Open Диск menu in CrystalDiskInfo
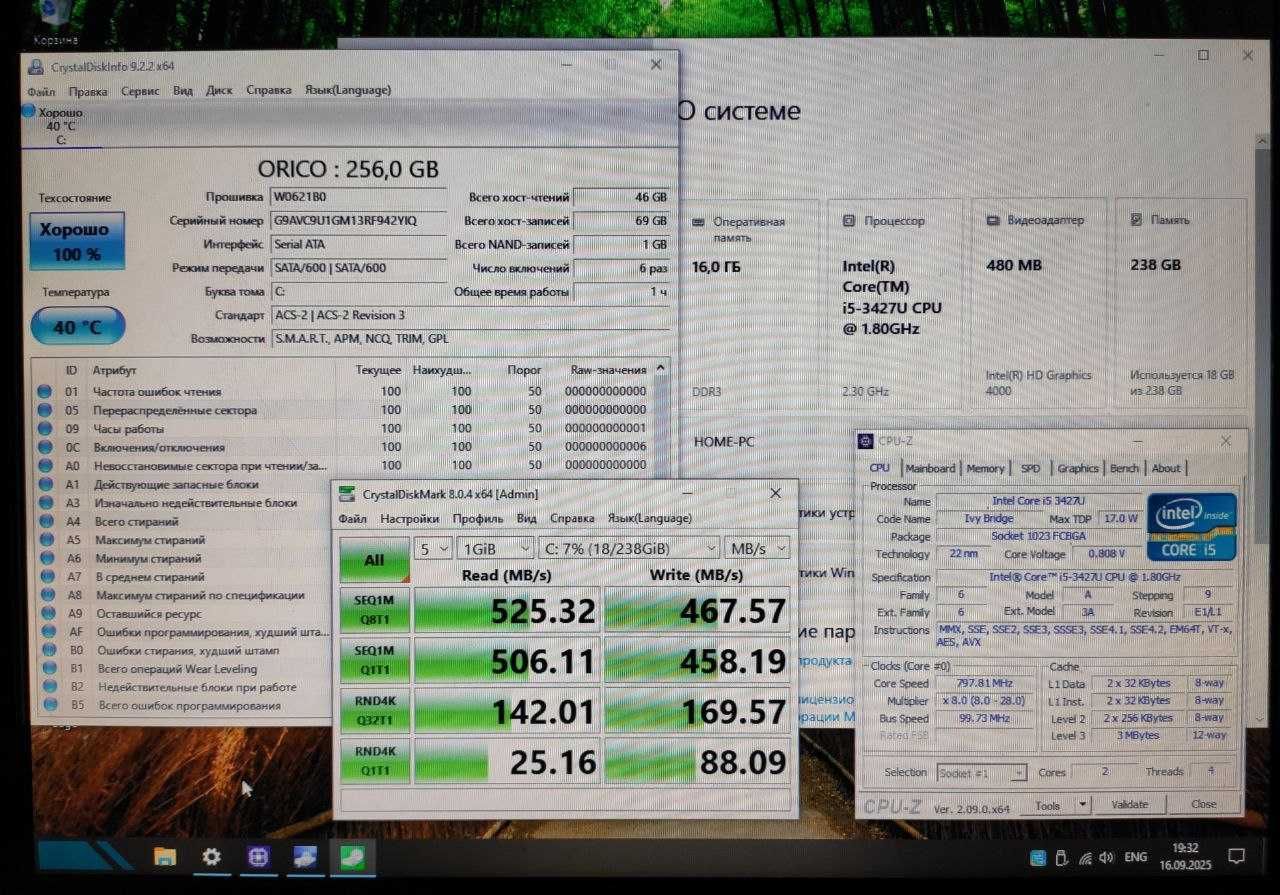This screenshot has width=1280, height=895. point(219,90)
